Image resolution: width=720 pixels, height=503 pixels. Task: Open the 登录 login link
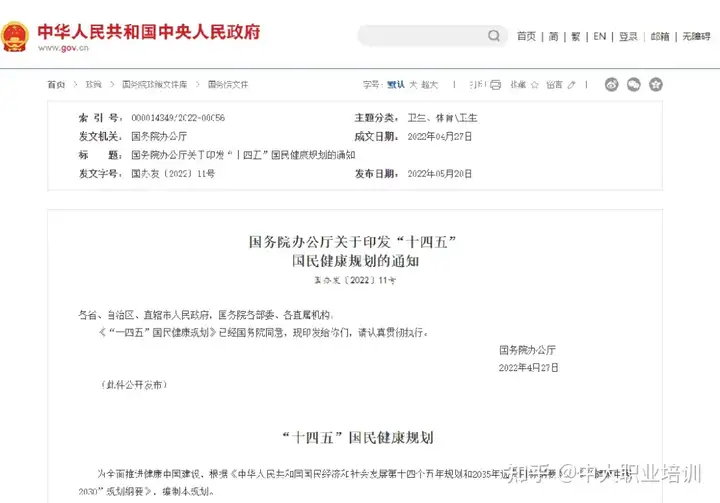pos(628,36)
